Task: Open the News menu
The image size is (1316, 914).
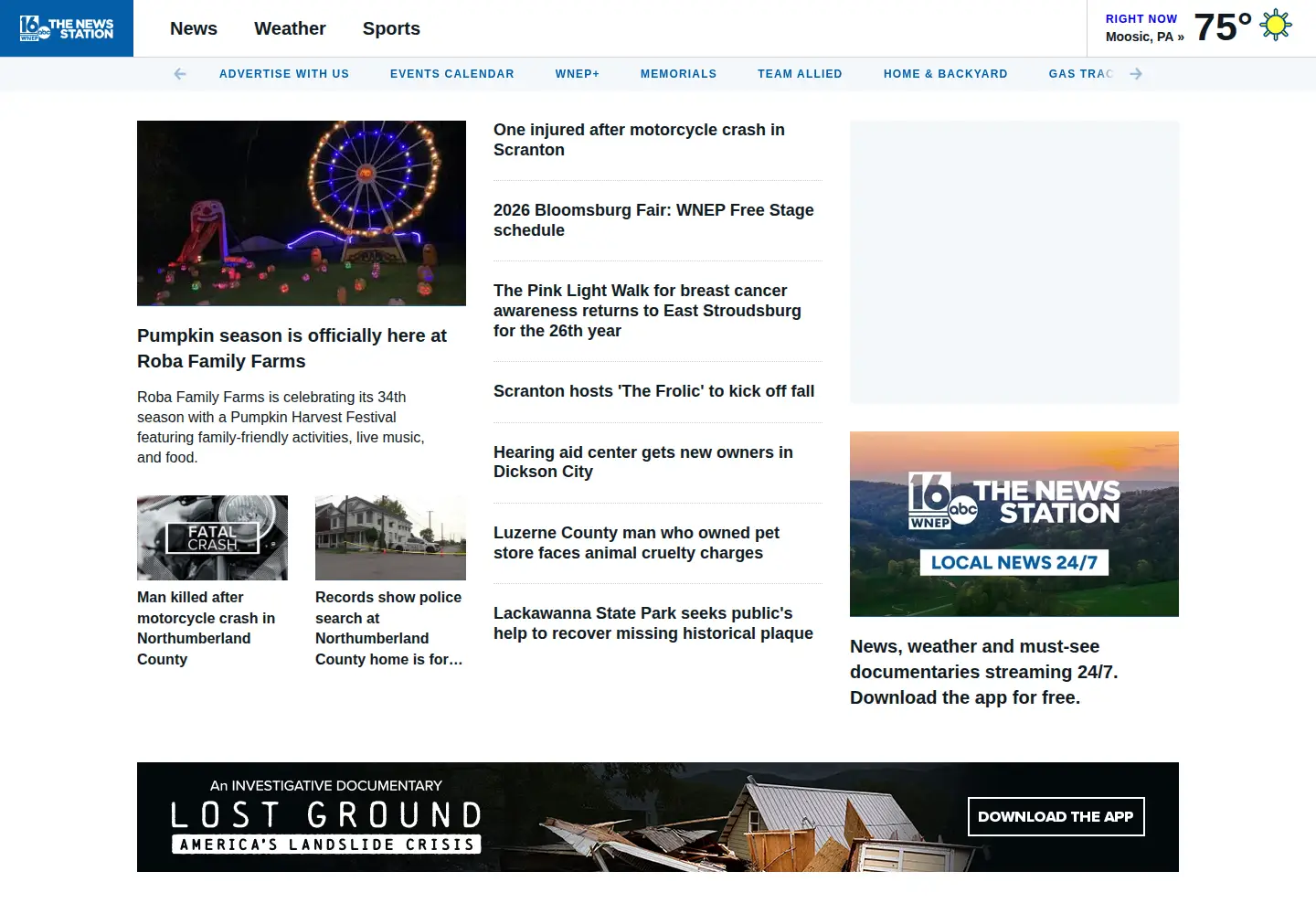Action: 194,28
